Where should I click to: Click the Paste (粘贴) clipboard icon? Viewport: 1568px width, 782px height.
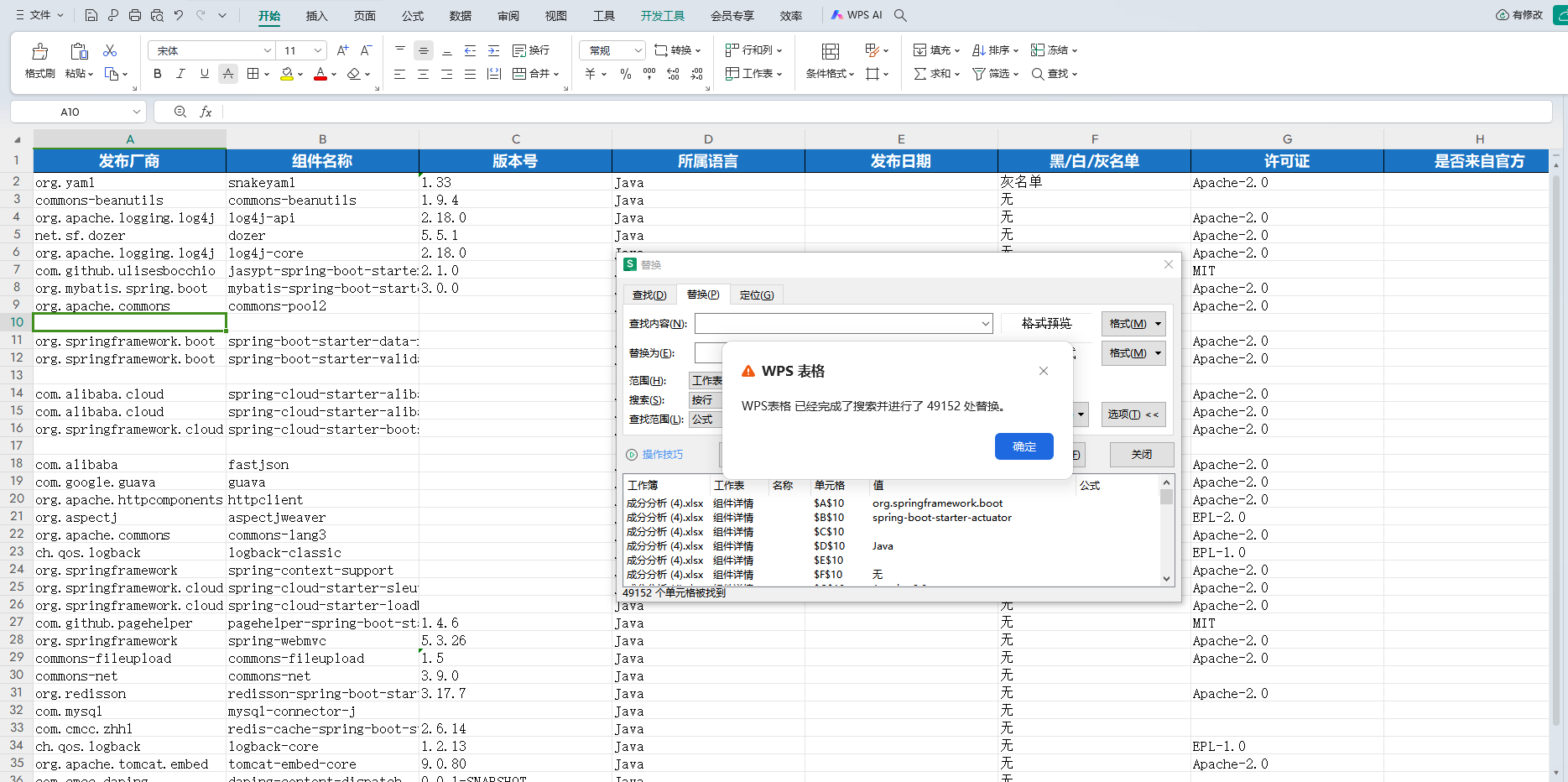pos(79,51)
